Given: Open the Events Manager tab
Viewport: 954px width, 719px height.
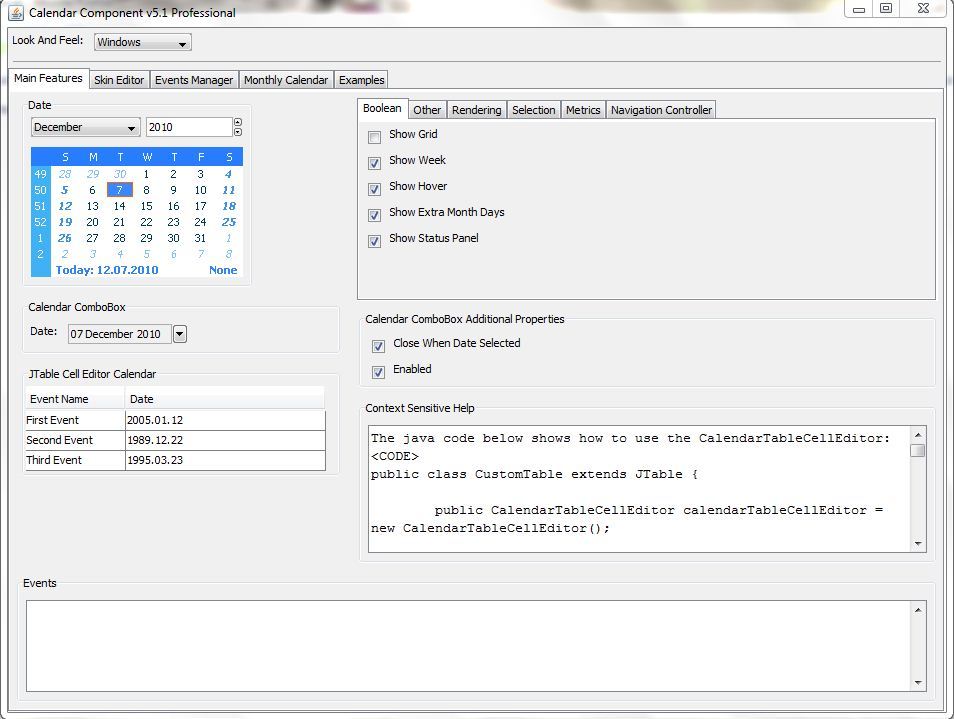Looking at the screenshot, I should click(193, 80).
